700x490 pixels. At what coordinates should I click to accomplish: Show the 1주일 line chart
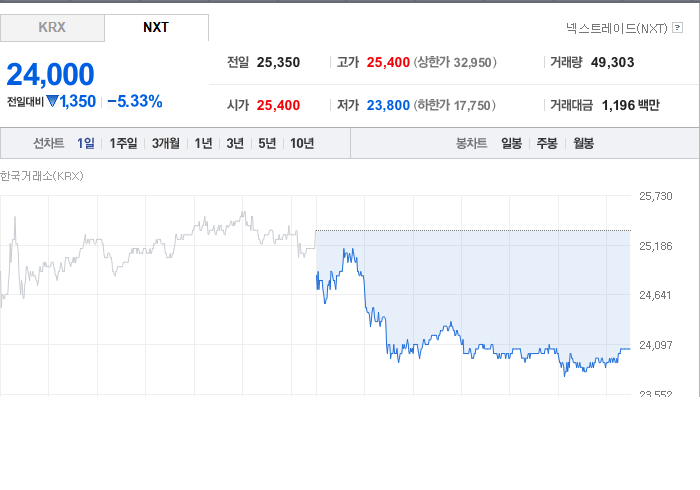124,143
